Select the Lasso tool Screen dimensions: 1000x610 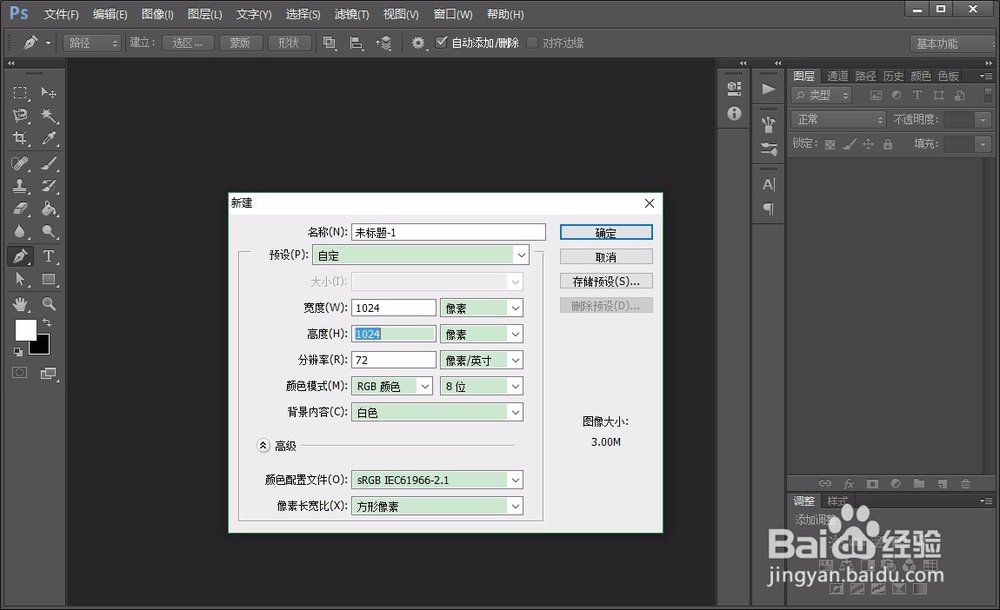pos(20,115)
